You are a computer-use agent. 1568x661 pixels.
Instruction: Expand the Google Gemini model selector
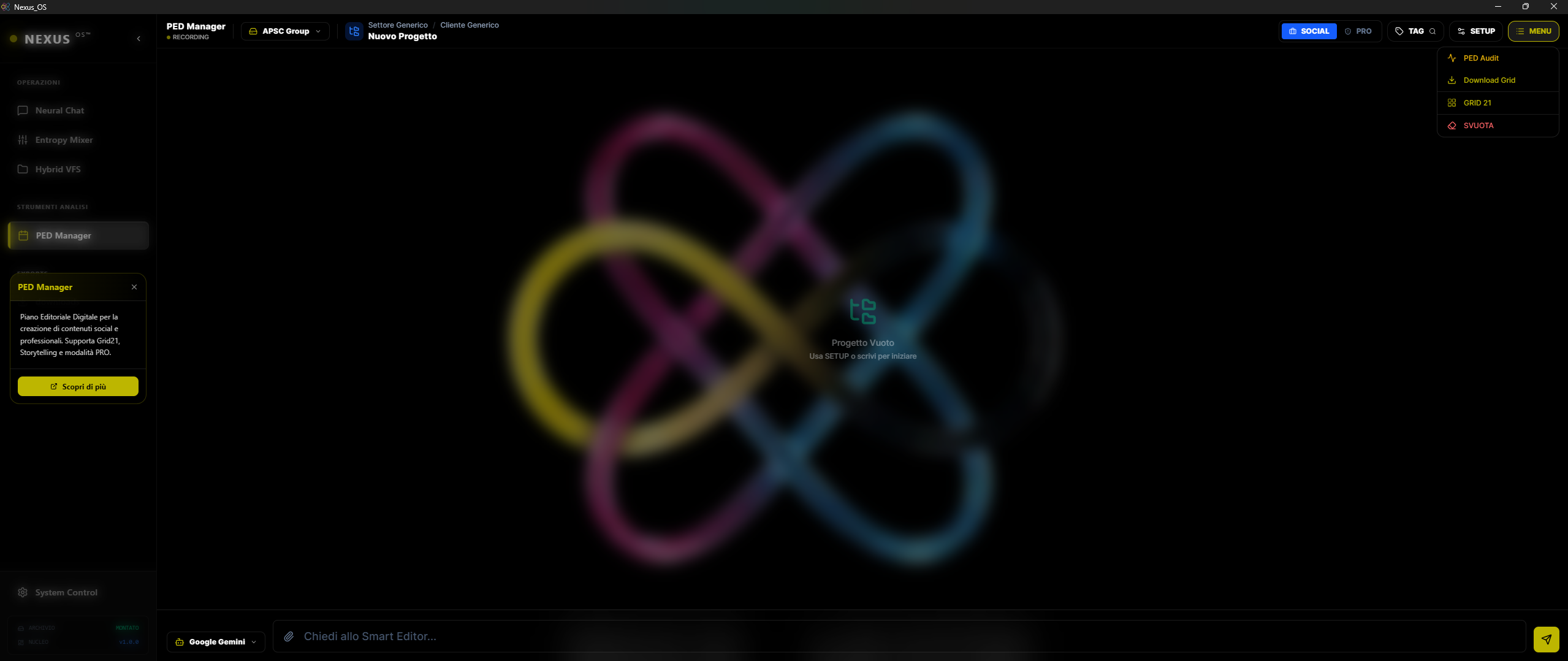point(216,642)
